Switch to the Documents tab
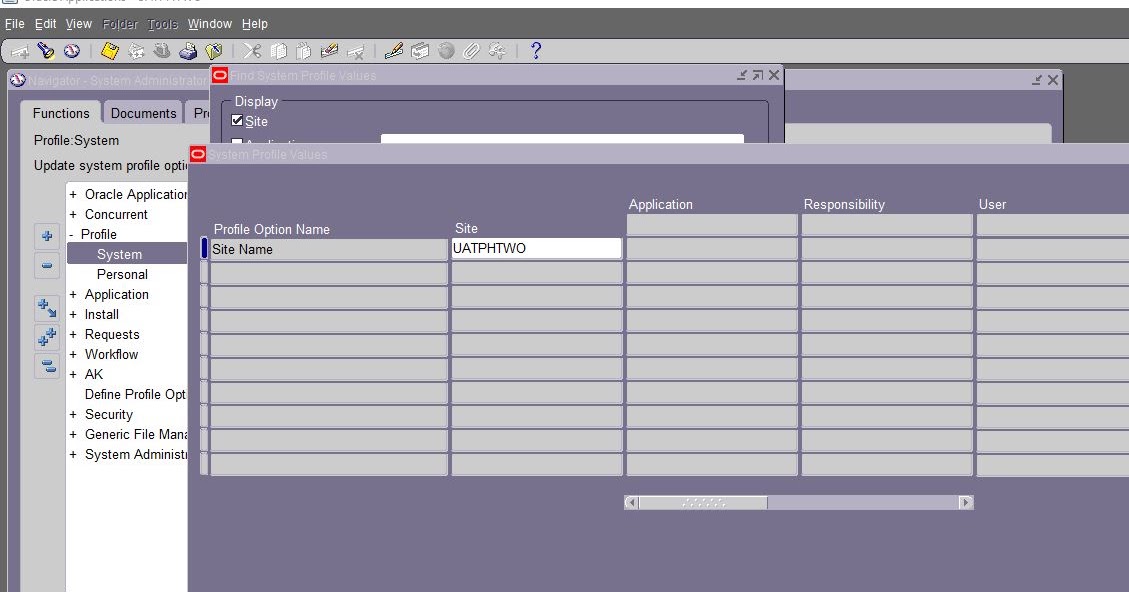This screenshot has width=1129, height=592. tap(142, 113)
